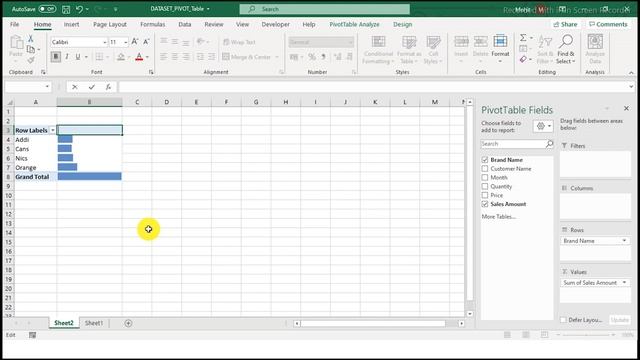Open PivotTable Fields tools gear menu
Viewport: 640px width, 360px height.
(x=543, y=126)
